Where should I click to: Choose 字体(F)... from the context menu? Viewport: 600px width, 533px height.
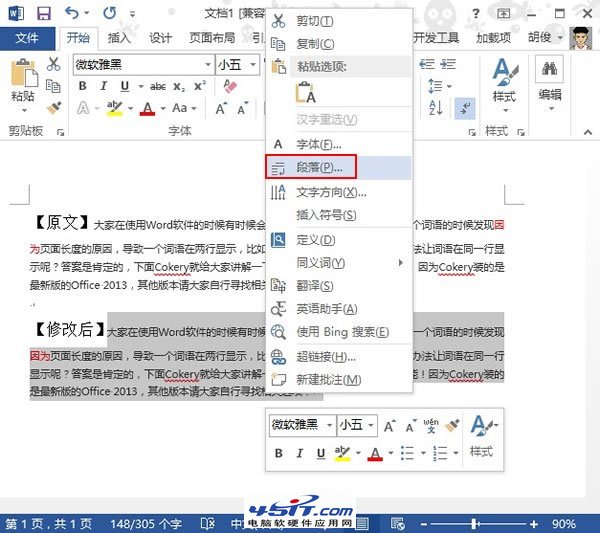[338, 144]
